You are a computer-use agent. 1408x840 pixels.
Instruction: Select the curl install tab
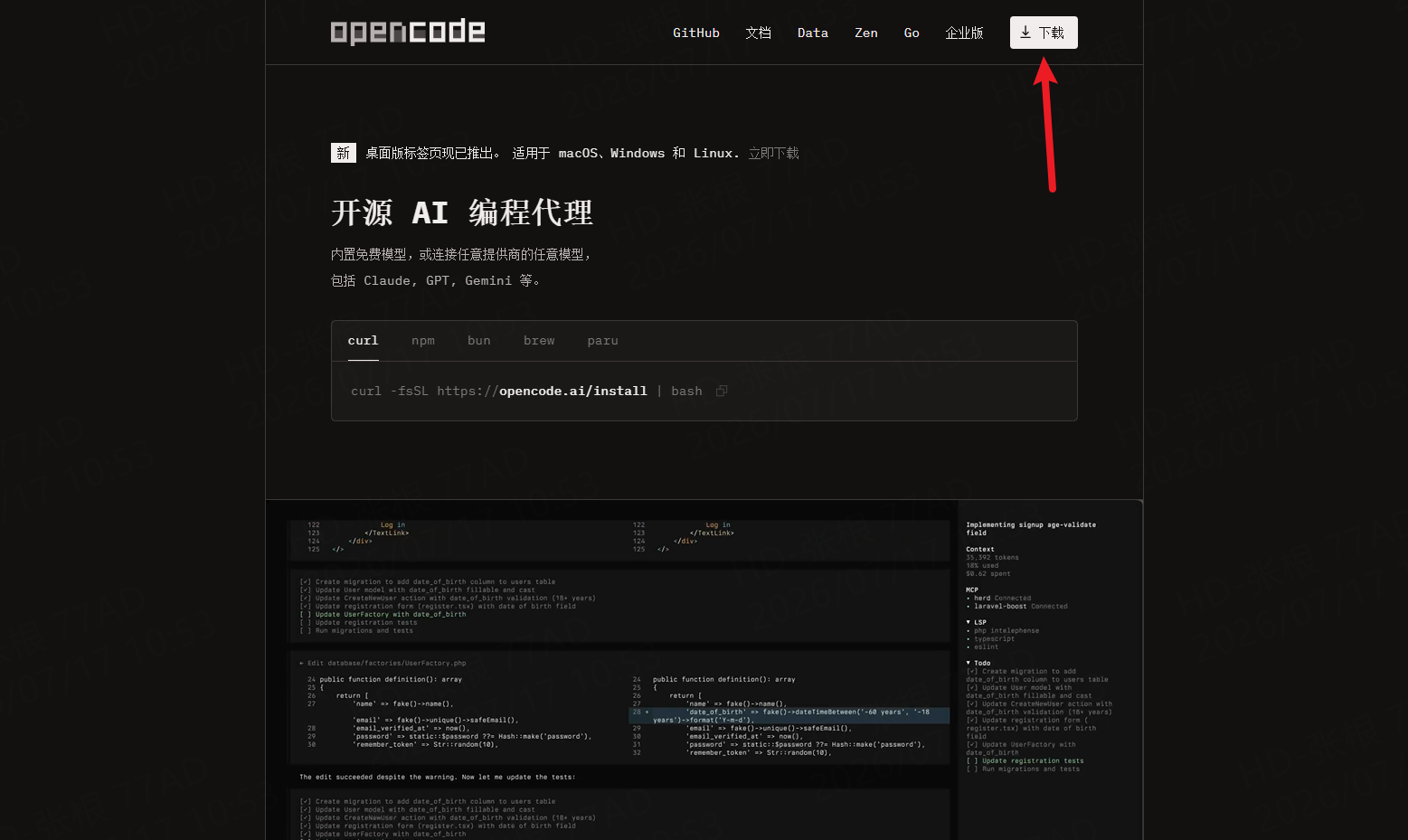pyautogui.click(x=364, y=341)
